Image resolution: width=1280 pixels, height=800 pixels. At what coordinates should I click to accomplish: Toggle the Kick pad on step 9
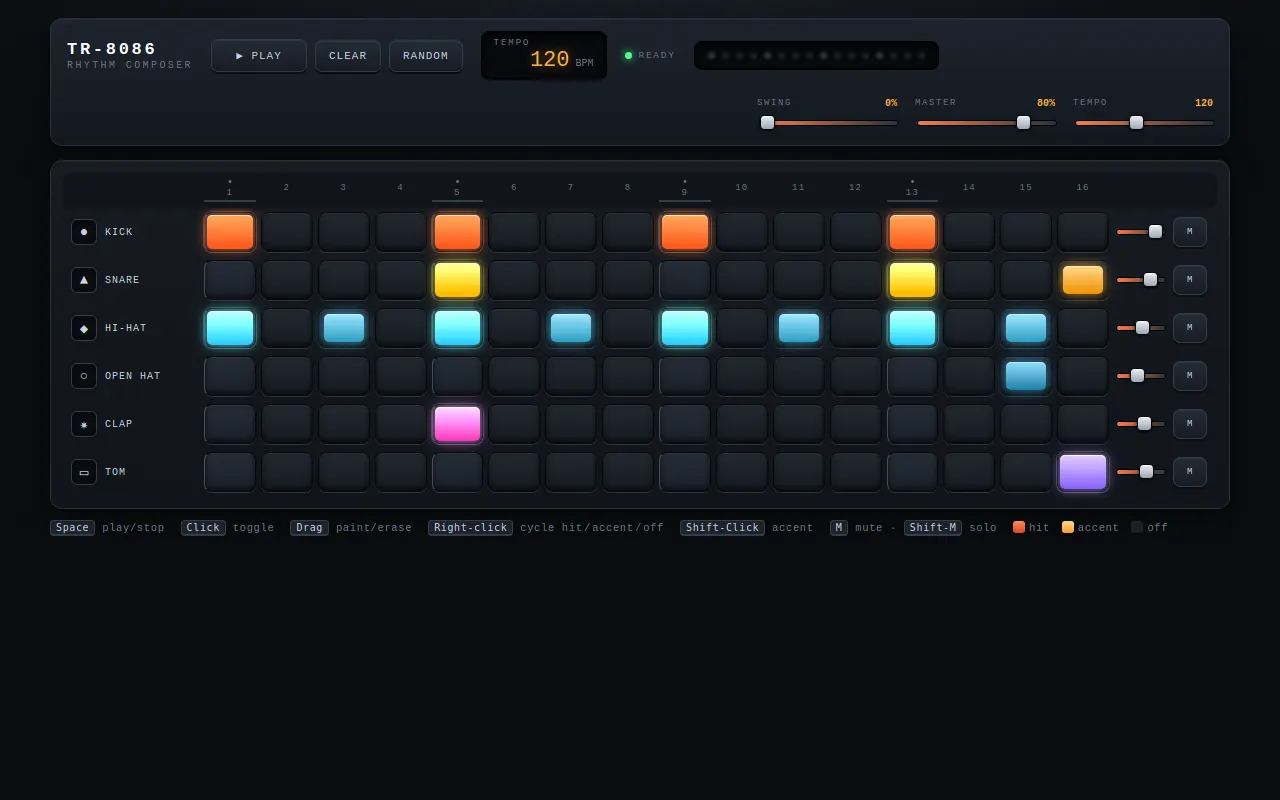click(x=685, y=232)
